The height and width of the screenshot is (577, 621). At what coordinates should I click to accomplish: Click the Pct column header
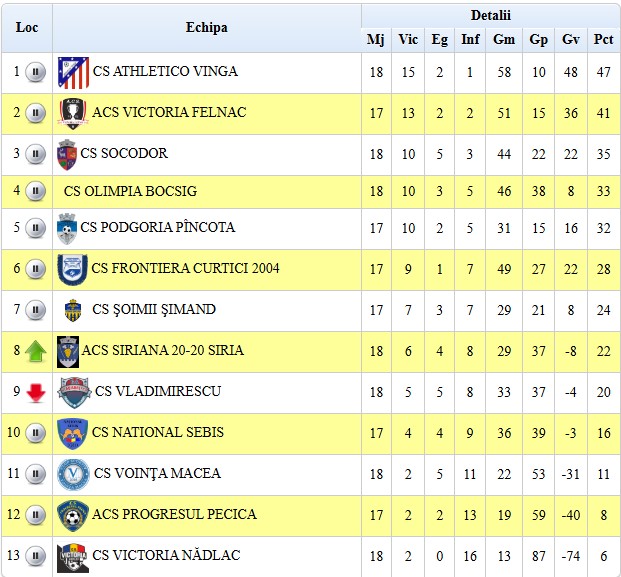point(603,40)
